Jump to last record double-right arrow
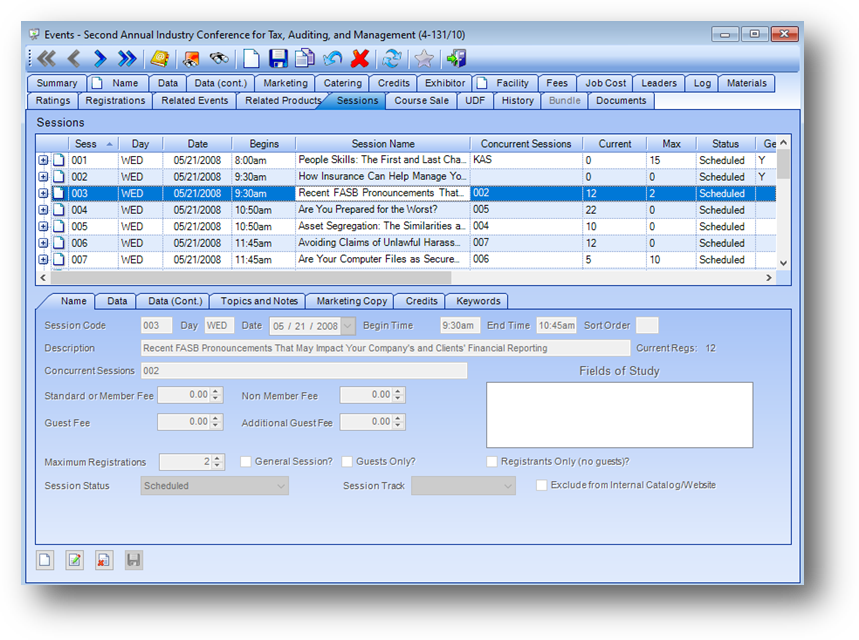The width and height of the screenshot is (859, 640). [x=127, y=58]
